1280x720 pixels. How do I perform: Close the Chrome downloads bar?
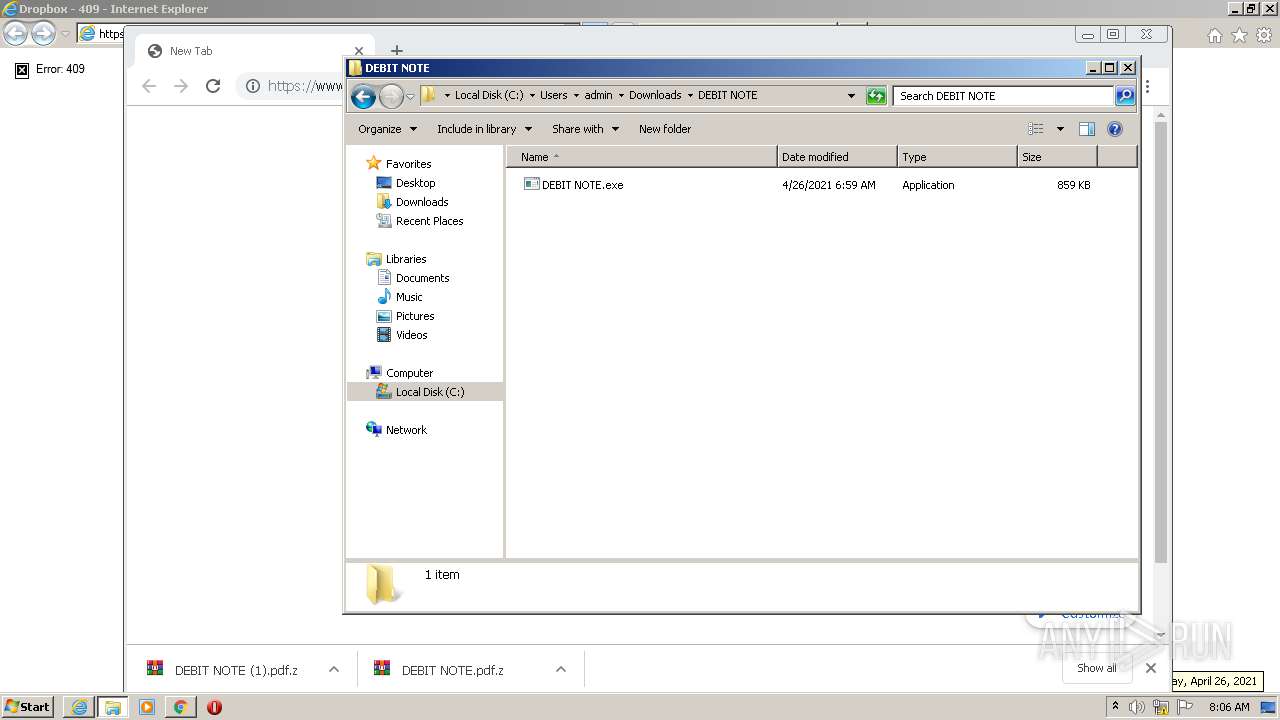coord(1151,668)
